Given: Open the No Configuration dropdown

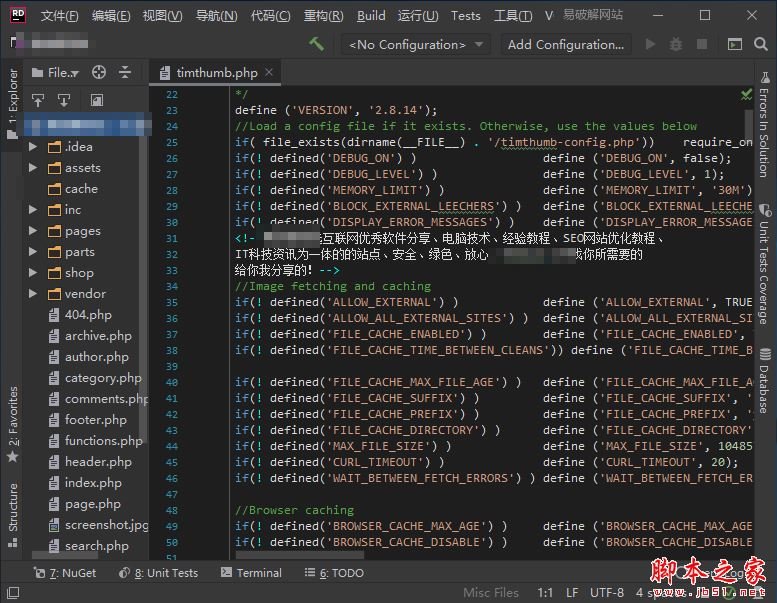Looking at the screenshot, I should point(415,45).
